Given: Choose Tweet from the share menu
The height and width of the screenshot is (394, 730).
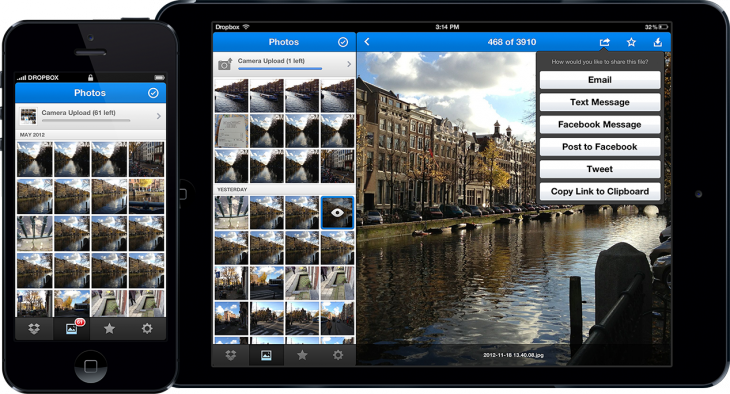Looking at the screenshot, I should (x=600, y=169).
